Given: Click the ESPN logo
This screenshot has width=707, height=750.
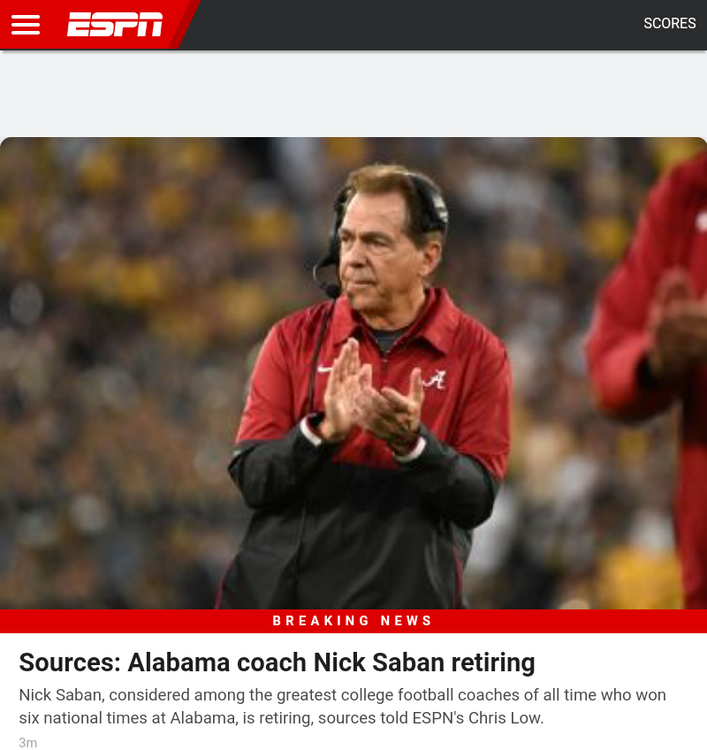Looking at the screenshot, I should (x=114, y=25).
